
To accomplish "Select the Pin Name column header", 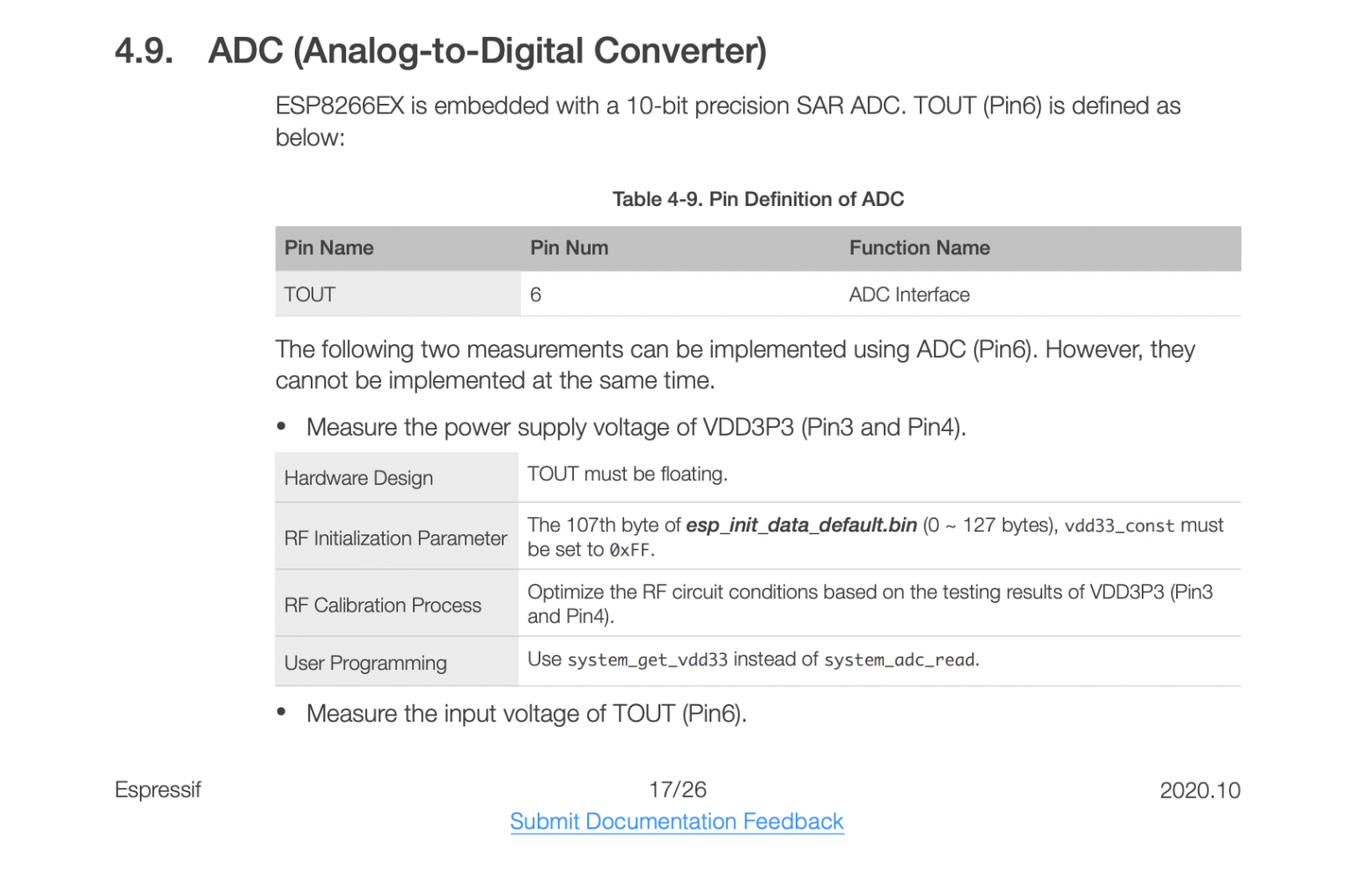I will click(328, 248).
